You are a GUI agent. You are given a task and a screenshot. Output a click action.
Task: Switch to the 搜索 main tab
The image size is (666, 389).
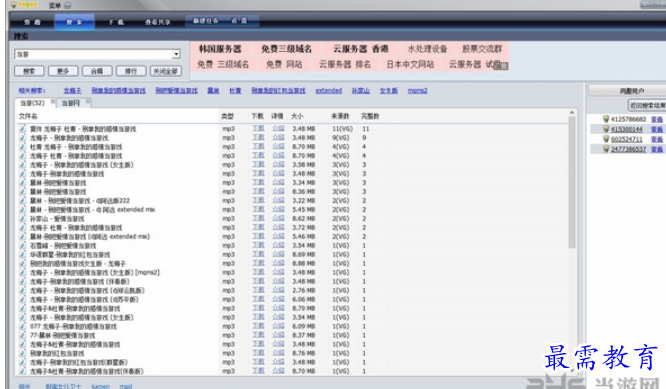(74, 22)
